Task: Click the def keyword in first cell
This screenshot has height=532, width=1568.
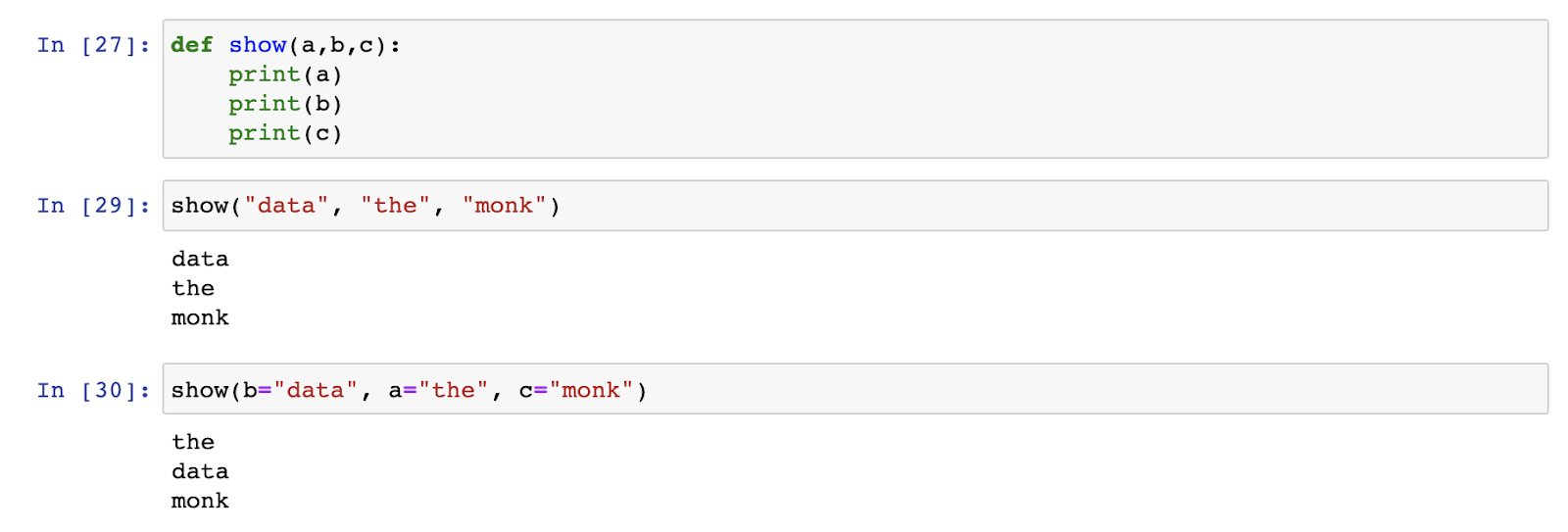Action: pos(192,45)
